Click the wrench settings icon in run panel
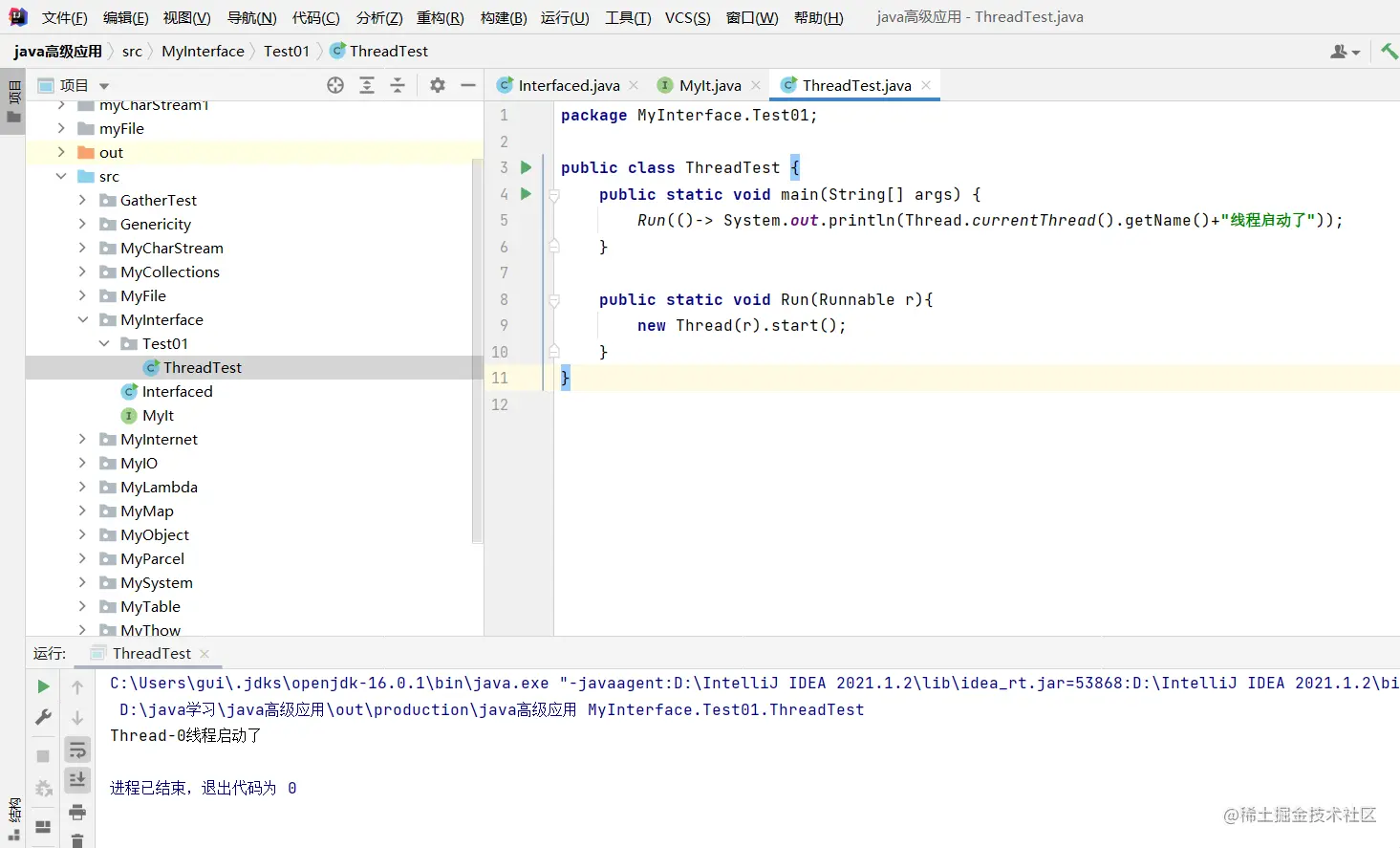The image size is (1400, 848). [x=43, y=717]
